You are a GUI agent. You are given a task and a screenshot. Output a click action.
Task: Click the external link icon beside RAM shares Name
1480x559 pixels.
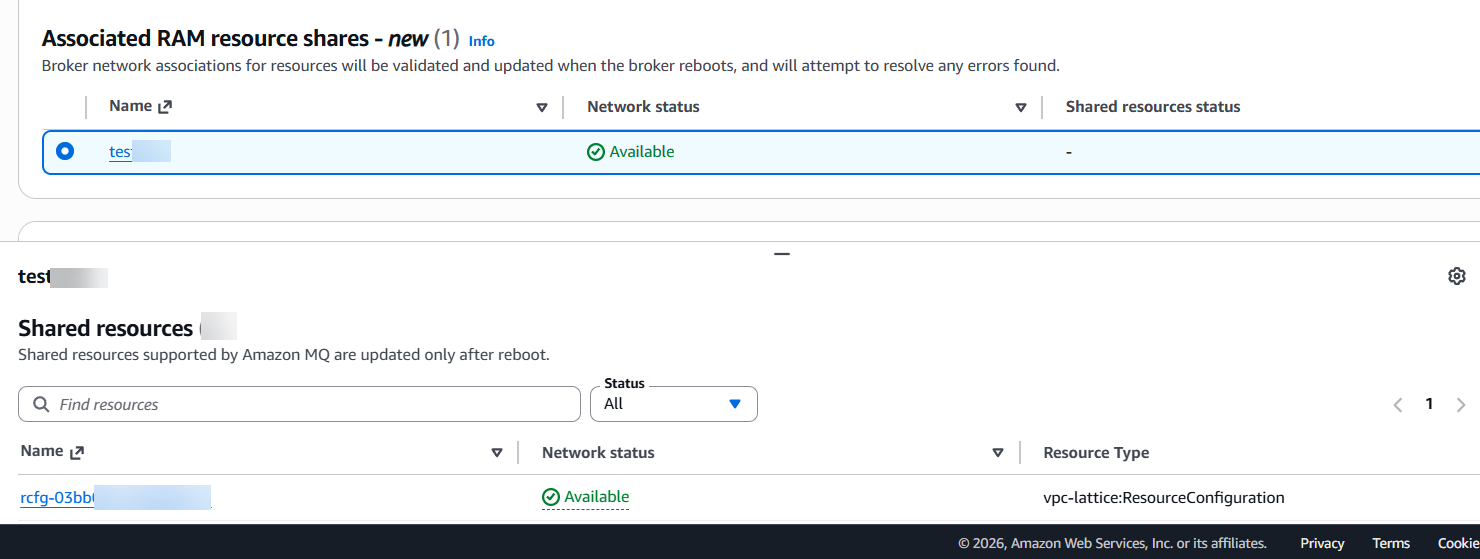pyautogui.click(x=165, y=107)
